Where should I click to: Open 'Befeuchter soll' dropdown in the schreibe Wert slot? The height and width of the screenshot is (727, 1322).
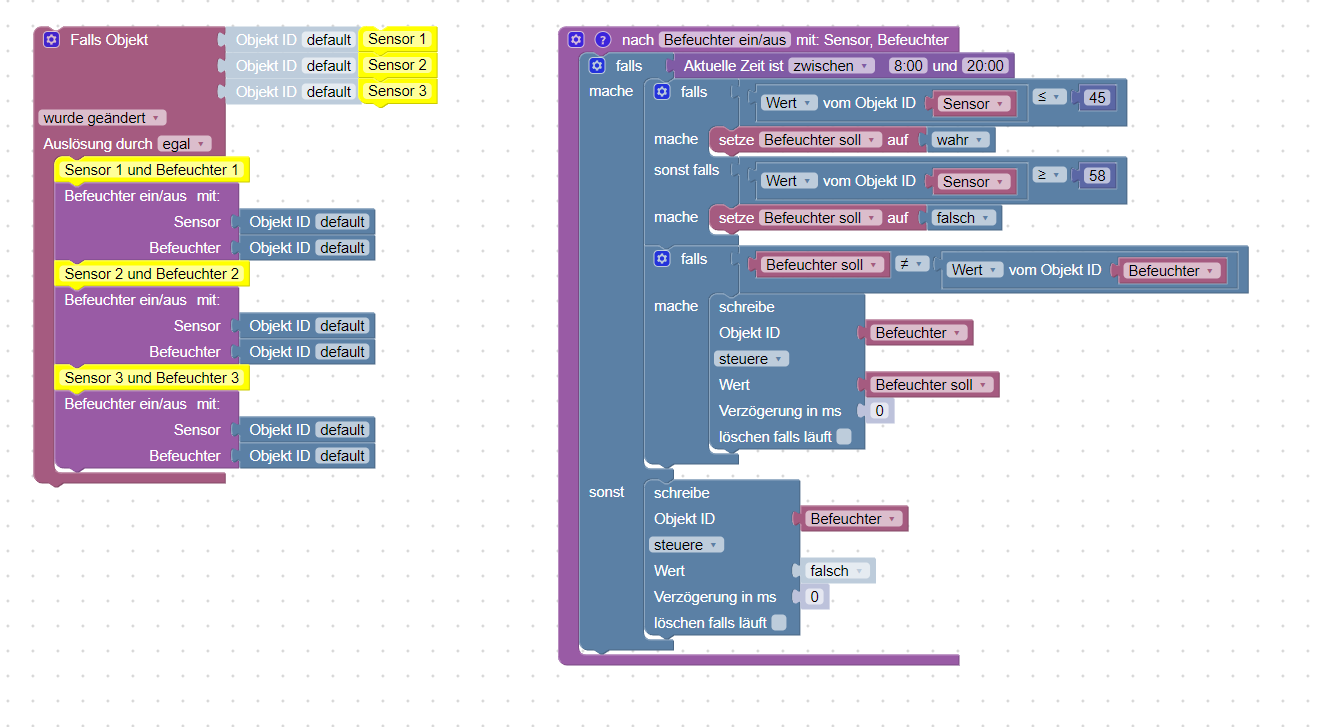click(934, 385)
